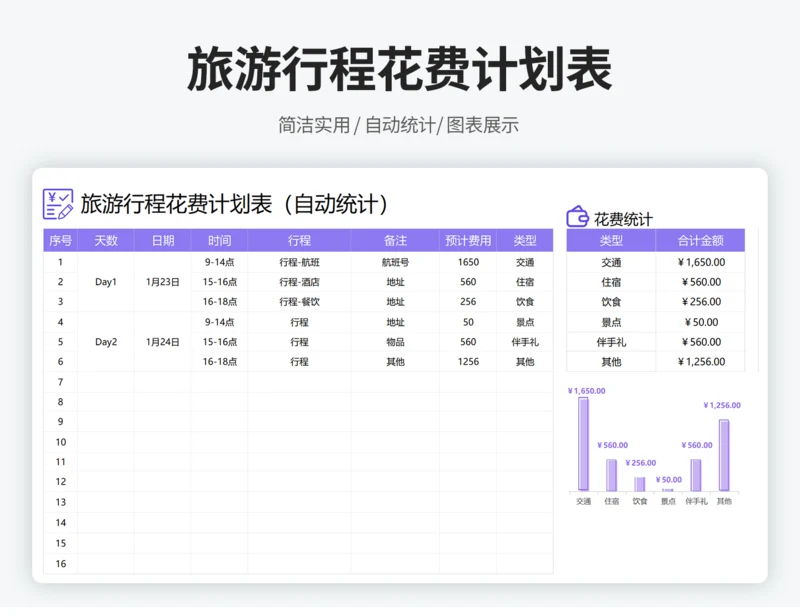Select the 预计费用 column header
Screen dimensions: 800x616
point(468,240)
